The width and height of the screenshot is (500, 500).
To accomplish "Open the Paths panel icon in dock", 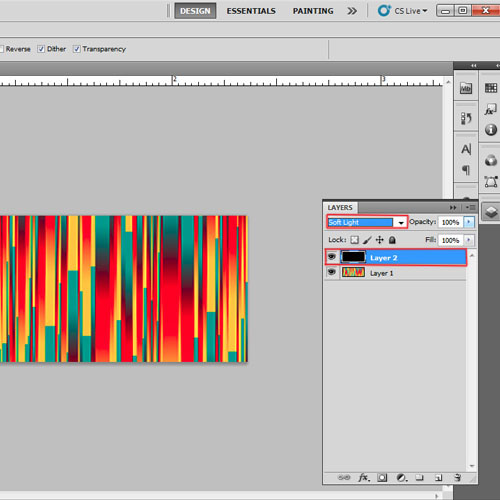I will pos(491,182).
